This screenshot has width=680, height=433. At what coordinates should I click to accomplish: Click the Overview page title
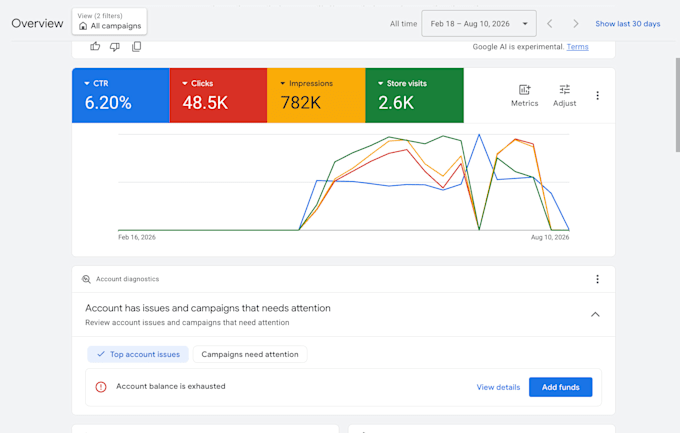pyautogui.click(x=37, y=23)
